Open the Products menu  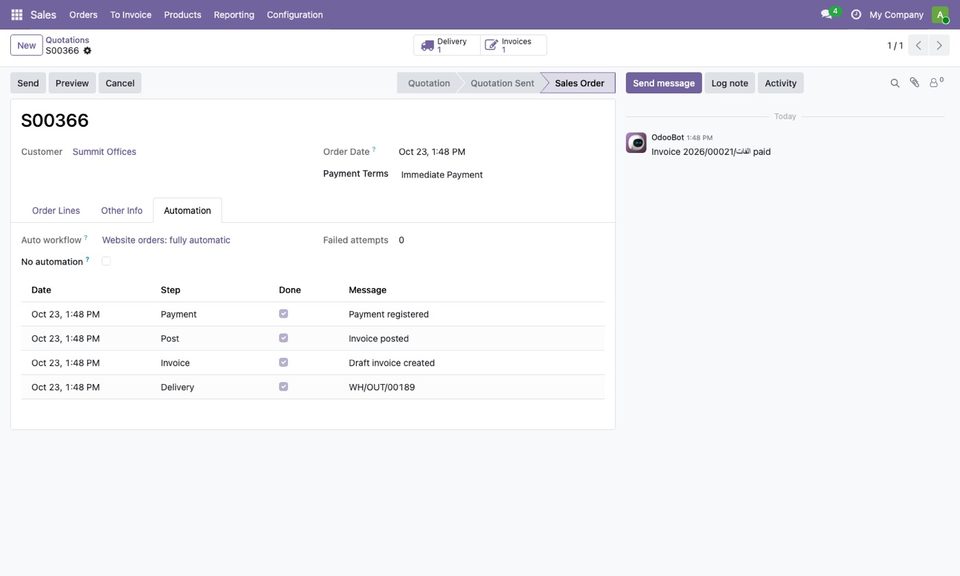182,15
